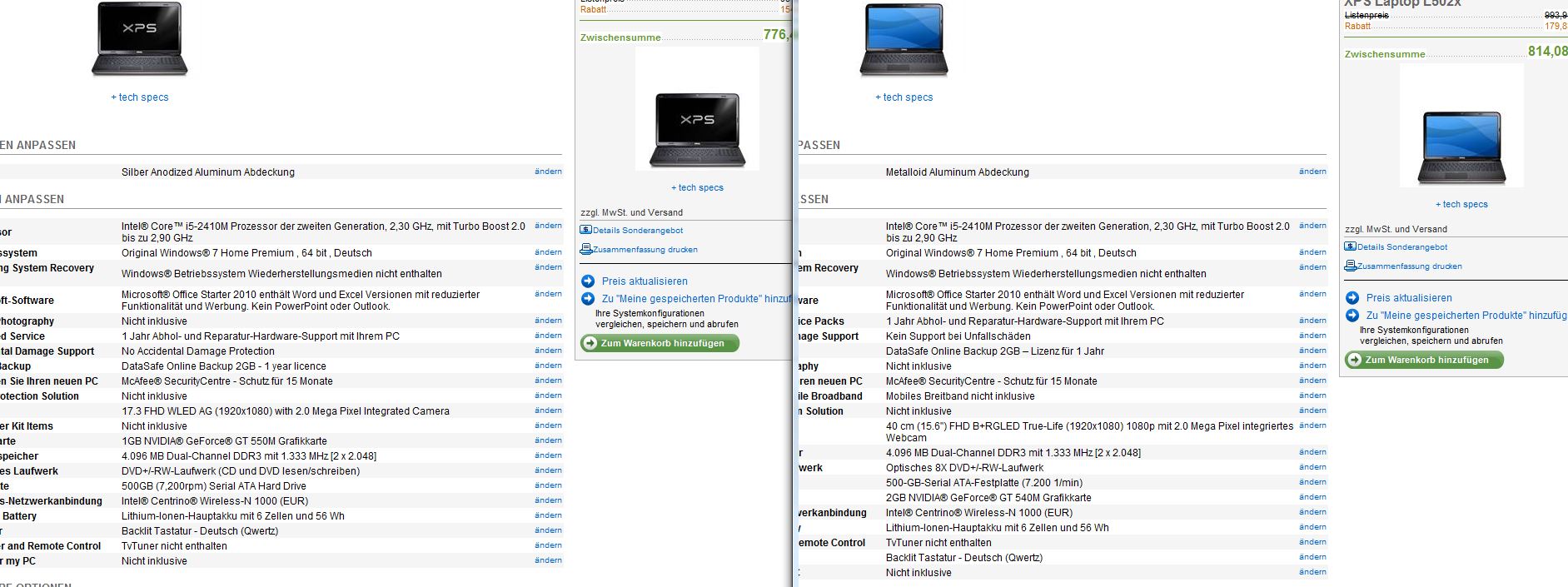Click ändern for right Office Starter 2010 row
Screen dimensions: 1568x587
point(1312,294)
